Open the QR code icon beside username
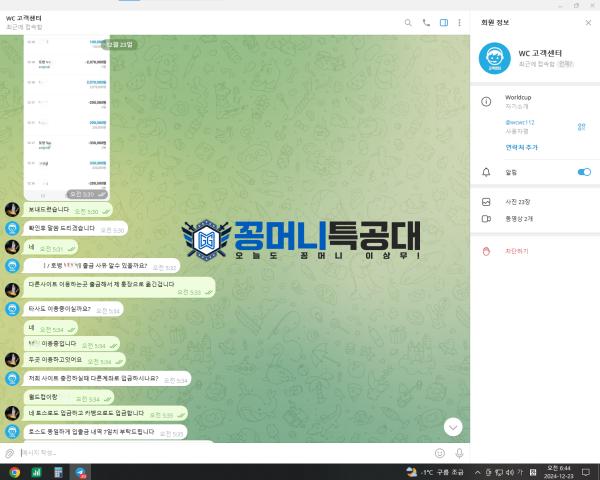 pyautogui.click(x=581, y=127)
